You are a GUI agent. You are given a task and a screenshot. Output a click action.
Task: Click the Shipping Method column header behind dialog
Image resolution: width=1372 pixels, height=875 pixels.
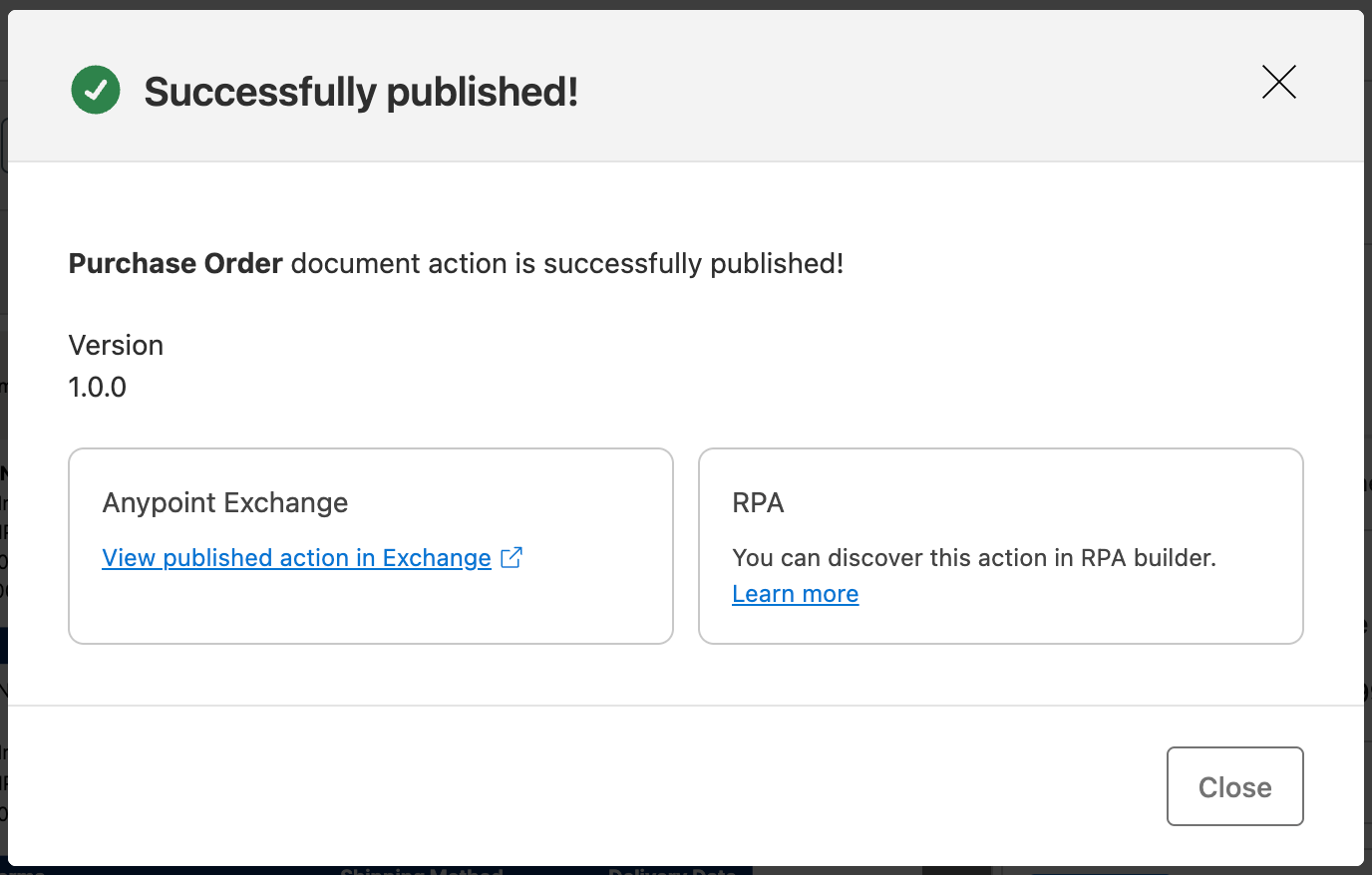(x=423, y=869)
